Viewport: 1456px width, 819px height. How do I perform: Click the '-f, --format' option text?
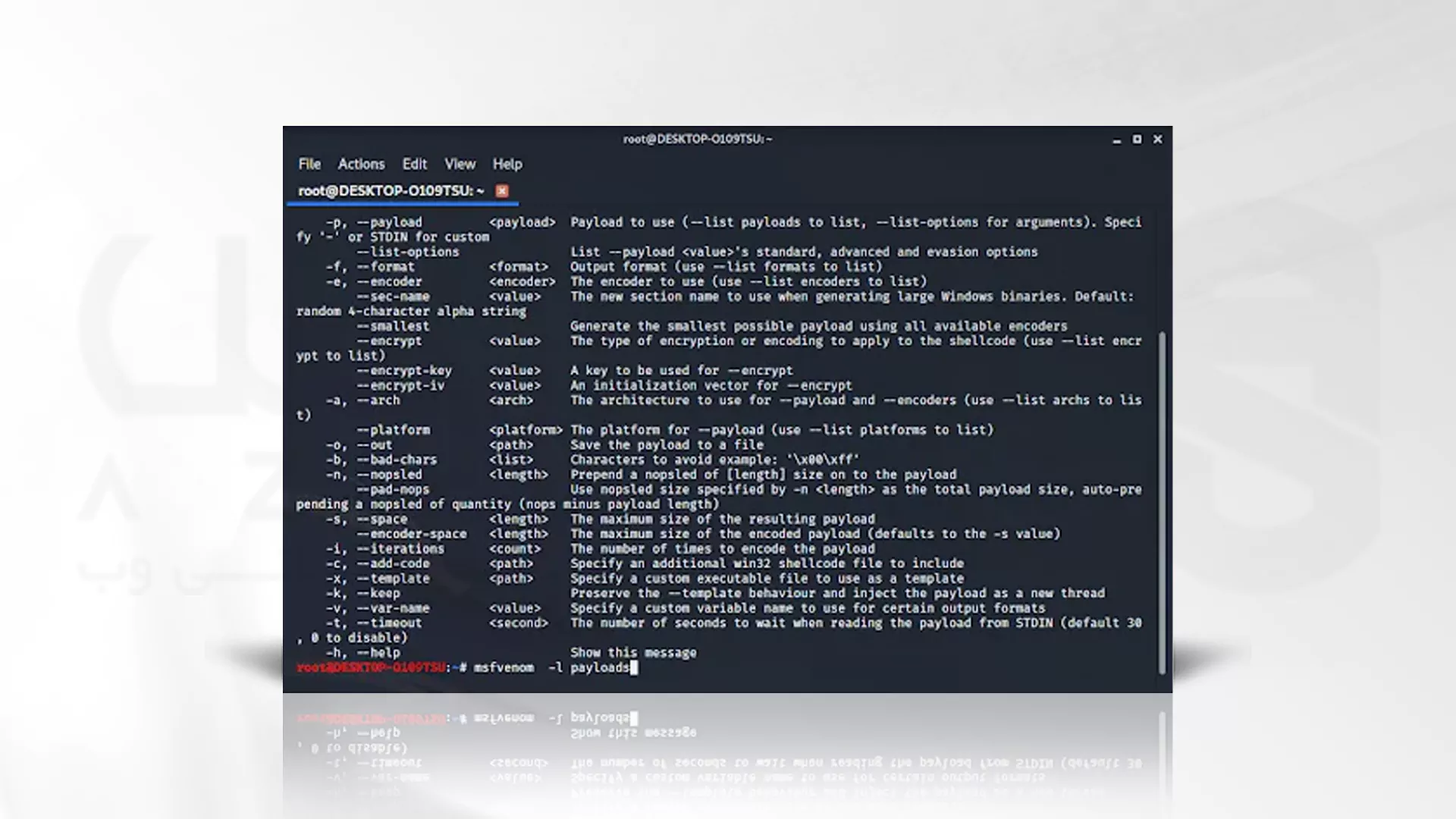click(370, 267)
